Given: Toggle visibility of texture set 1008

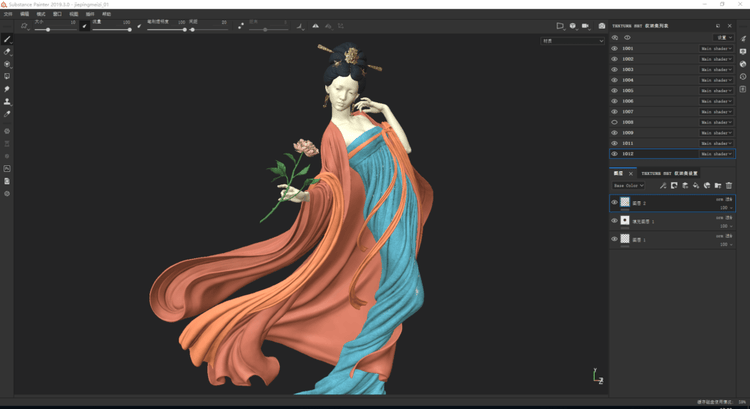Looking at the screenshot, I should pyautogui.click(x=615, y=122).
